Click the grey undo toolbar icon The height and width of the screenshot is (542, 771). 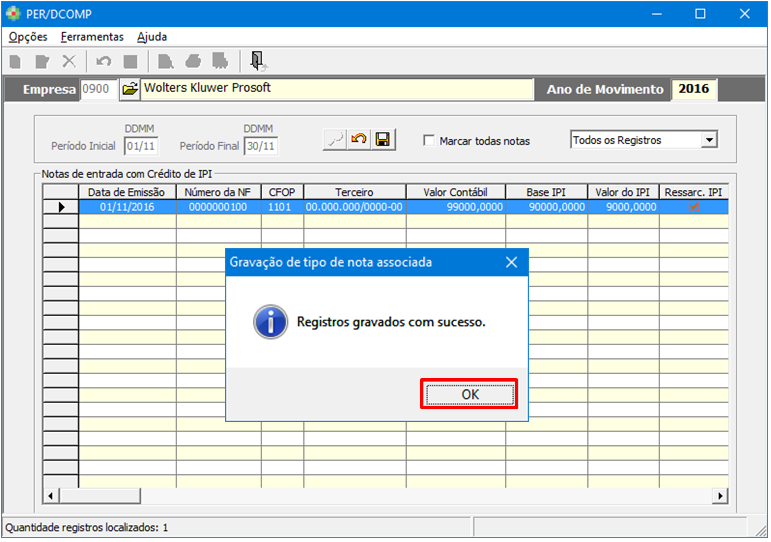click(x=104, y=62)
